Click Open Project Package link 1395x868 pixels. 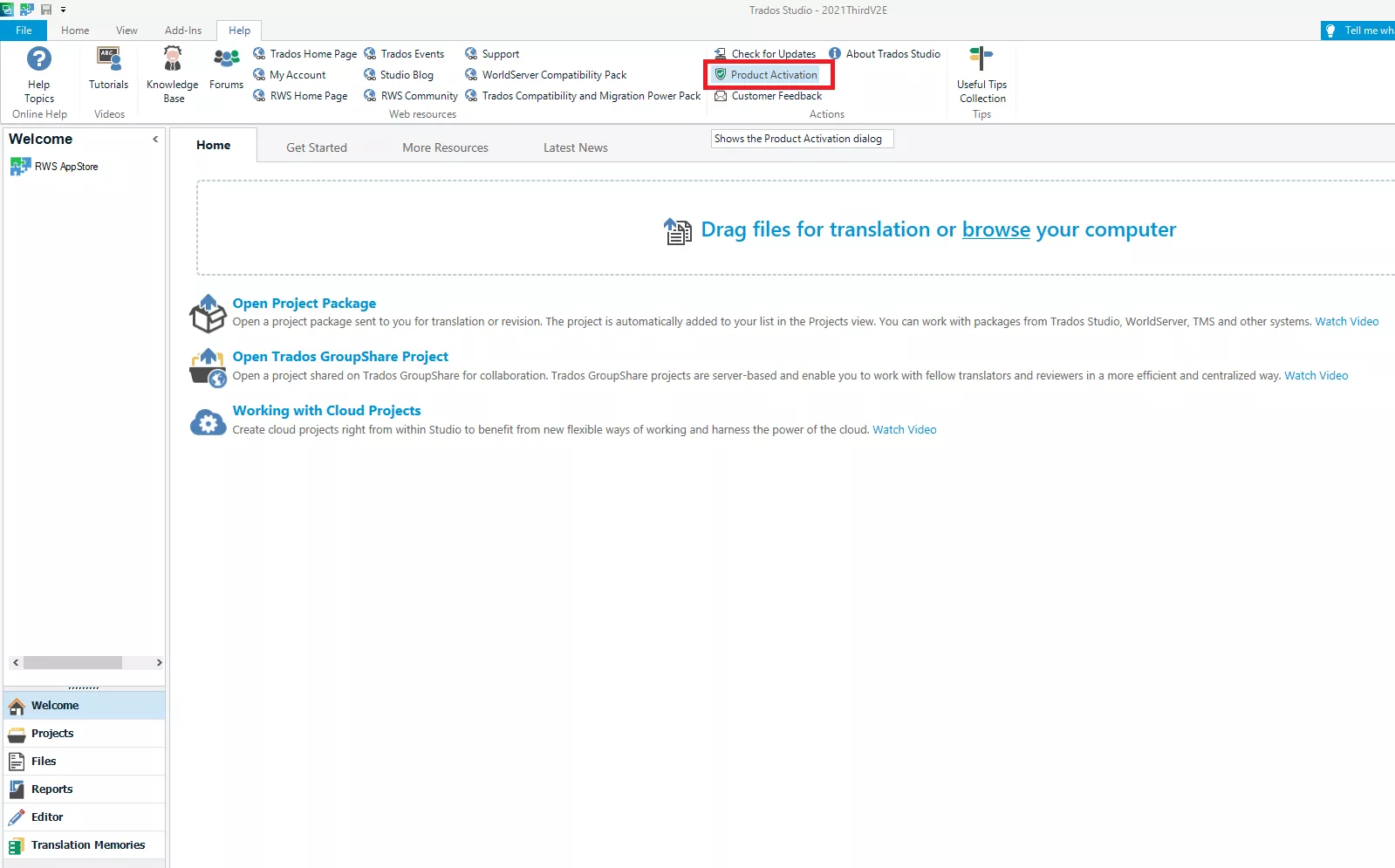(304, 304)
